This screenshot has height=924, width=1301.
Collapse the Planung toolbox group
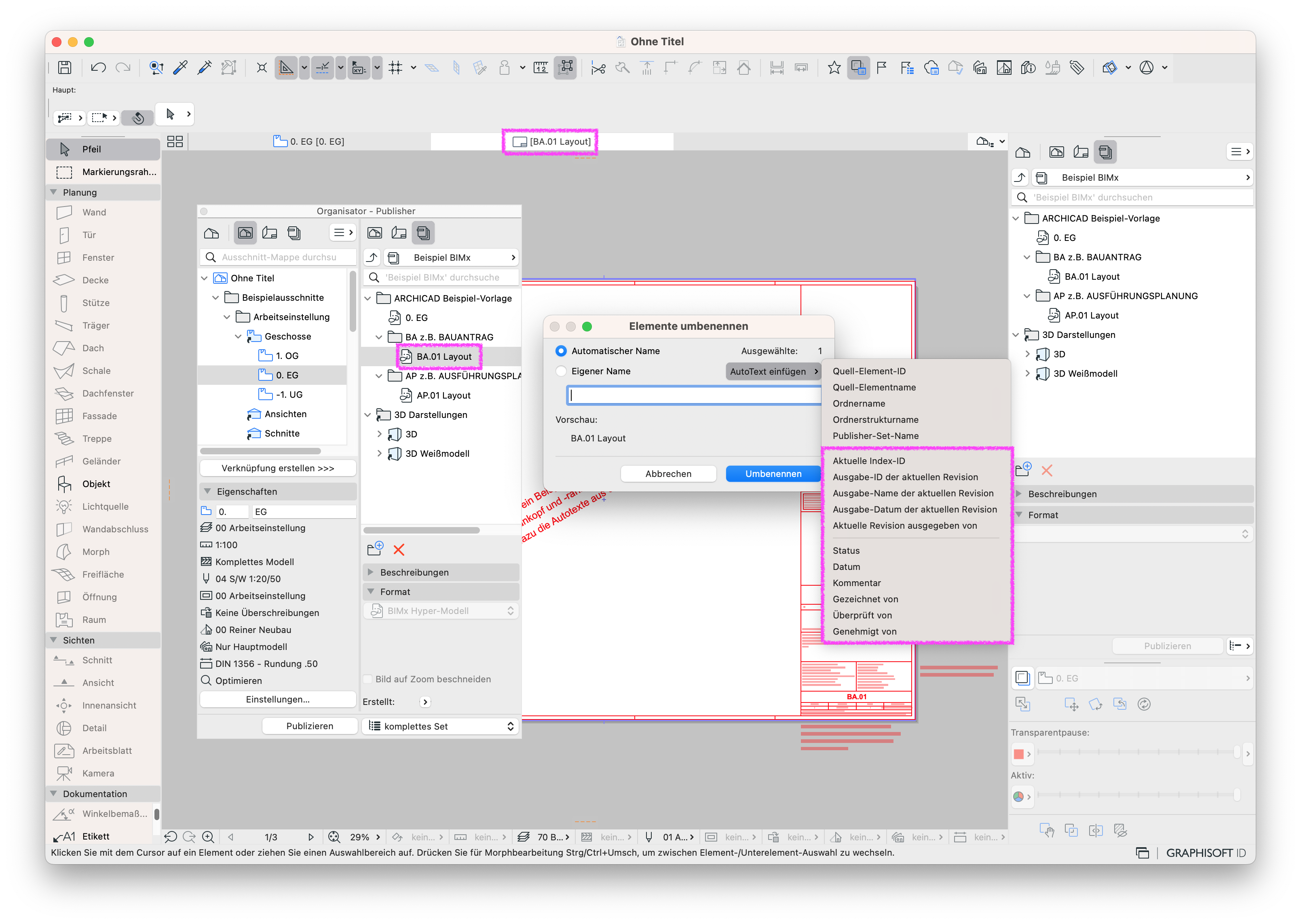[x=53, y=192]
